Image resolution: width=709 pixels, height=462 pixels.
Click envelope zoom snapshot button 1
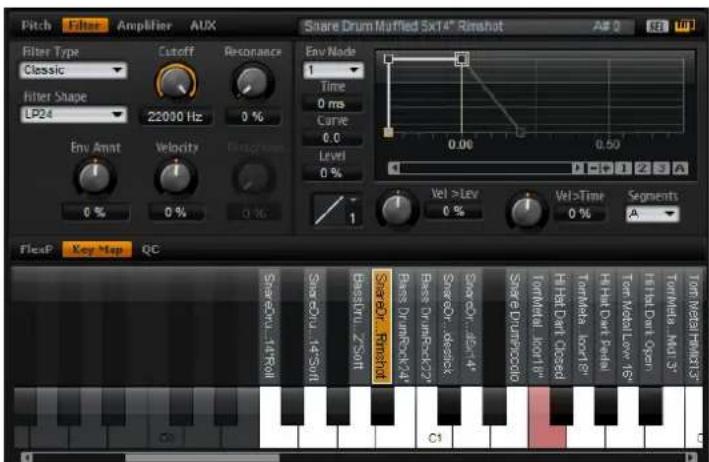[x=624, y=168]
